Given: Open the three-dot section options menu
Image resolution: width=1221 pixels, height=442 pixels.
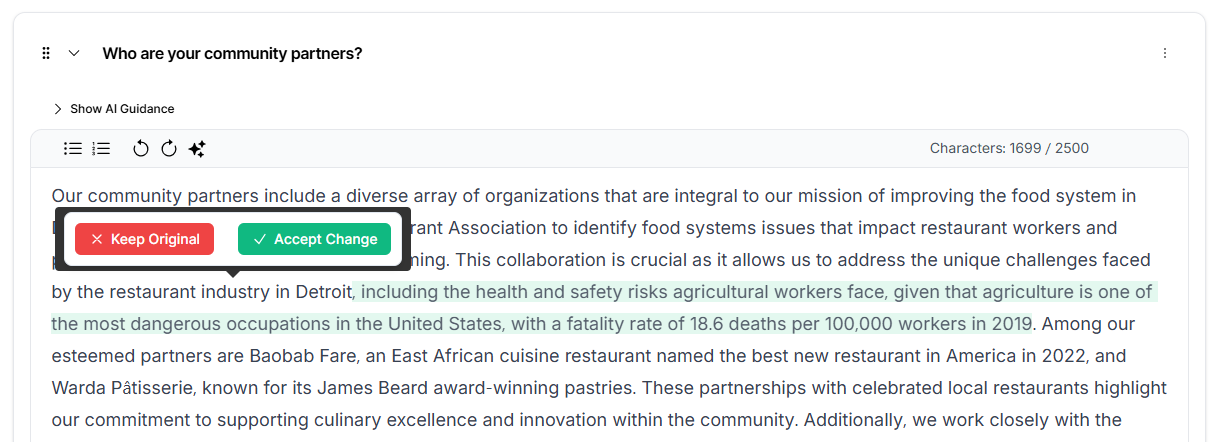Looking at the screenshot, I should coord(1164,53).
